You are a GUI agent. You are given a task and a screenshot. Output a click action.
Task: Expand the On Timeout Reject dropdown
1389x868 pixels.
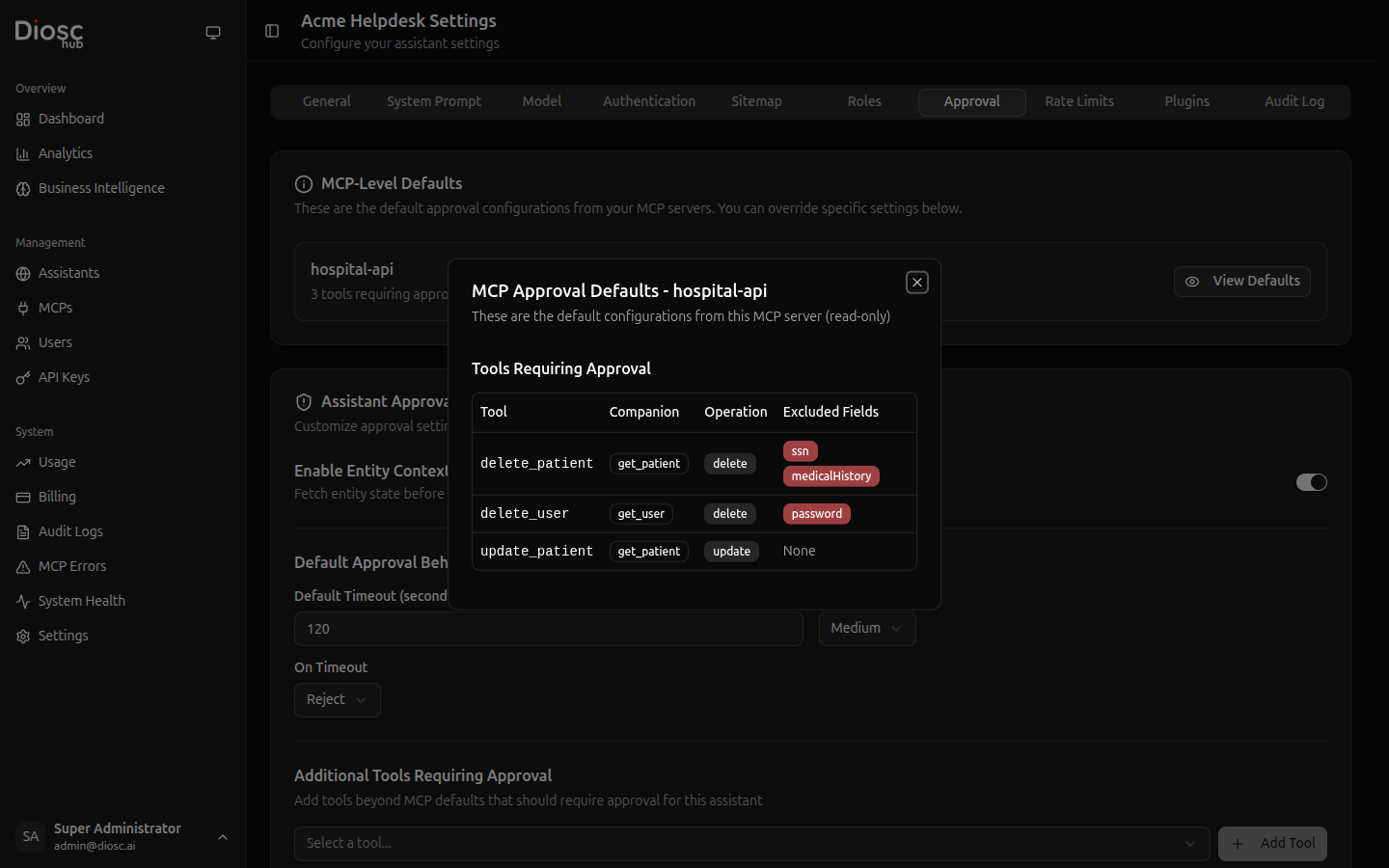(337, 700)
